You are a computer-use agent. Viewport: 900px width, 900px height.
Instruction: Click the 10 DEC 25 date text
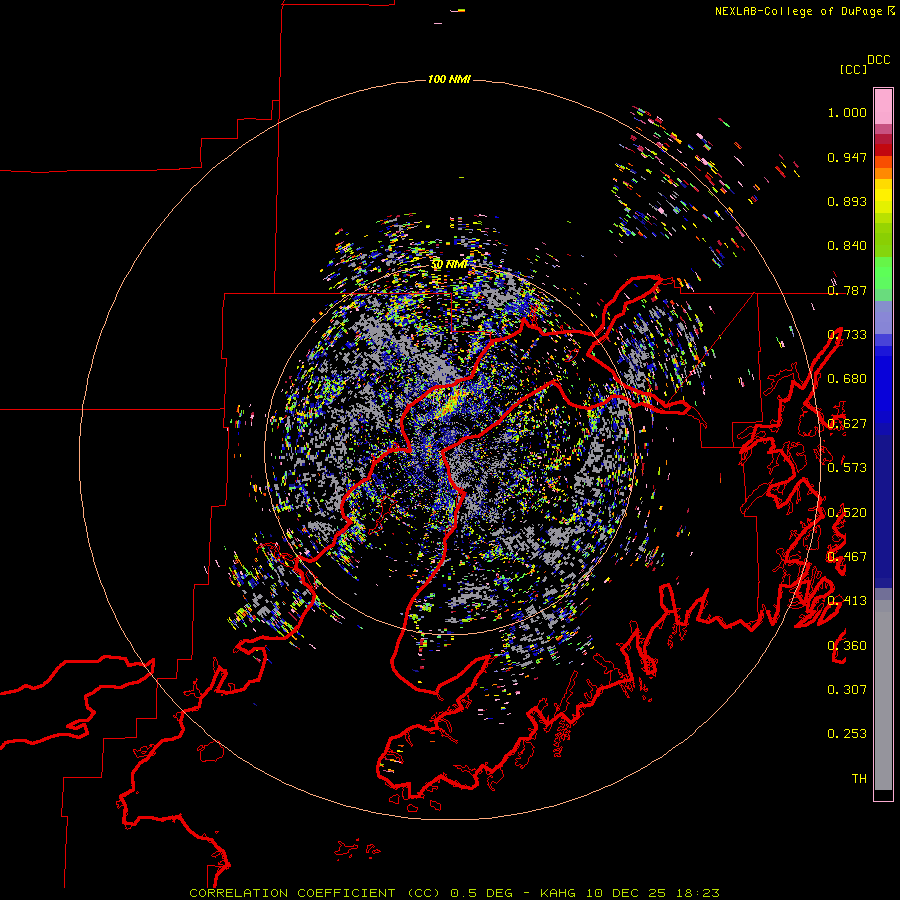point(626,893)
